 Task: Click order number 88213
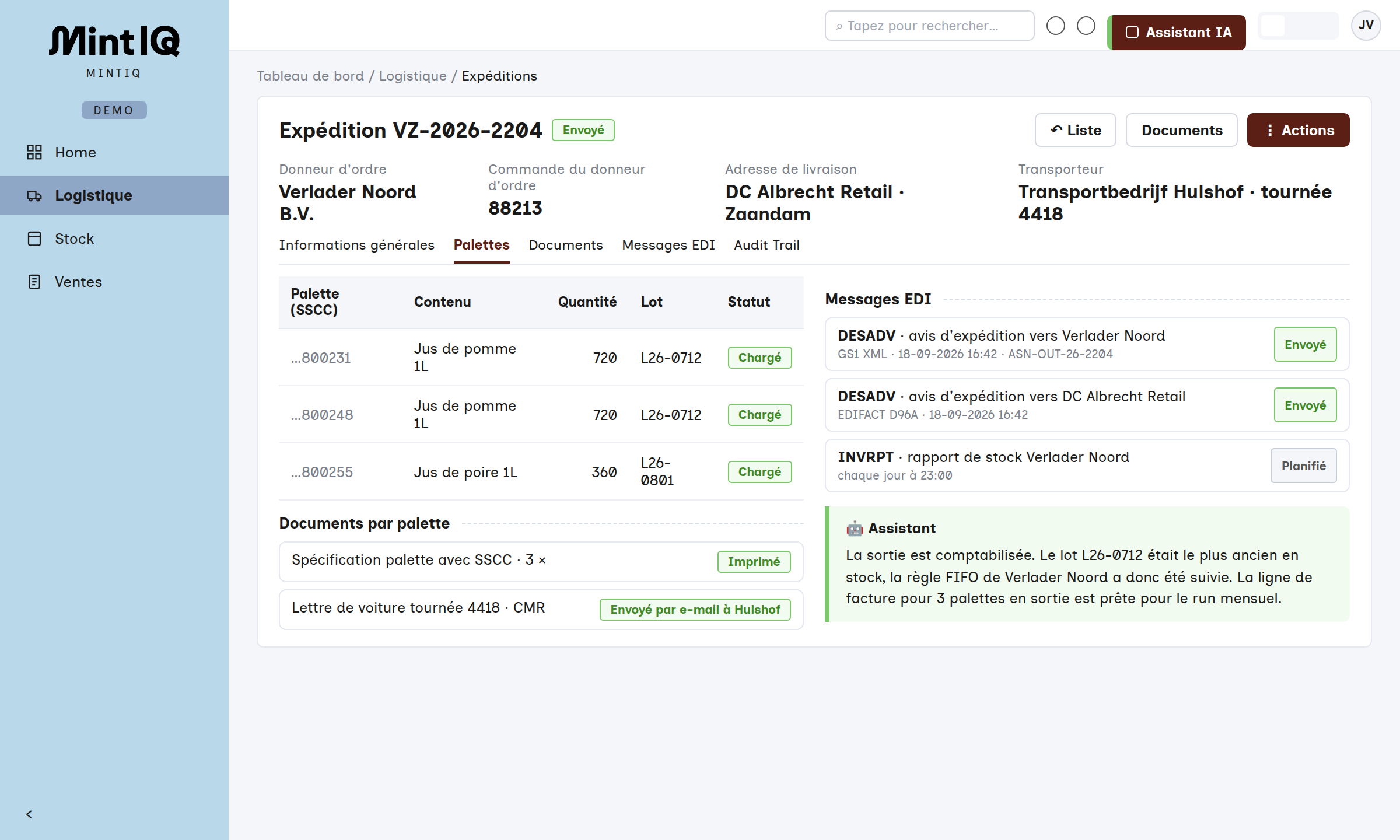click(x=515, y=208)
